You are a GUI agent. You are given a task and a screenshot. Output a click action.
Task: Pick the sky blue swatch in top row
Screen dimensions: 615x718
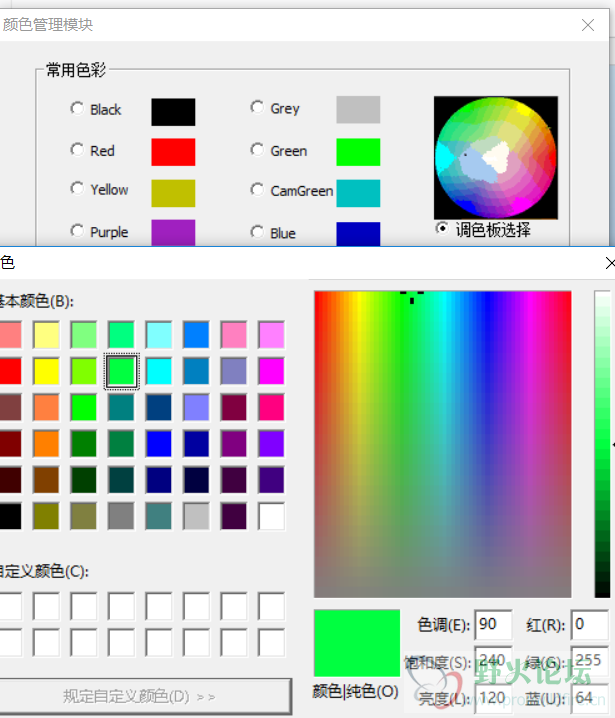[196, 335]
